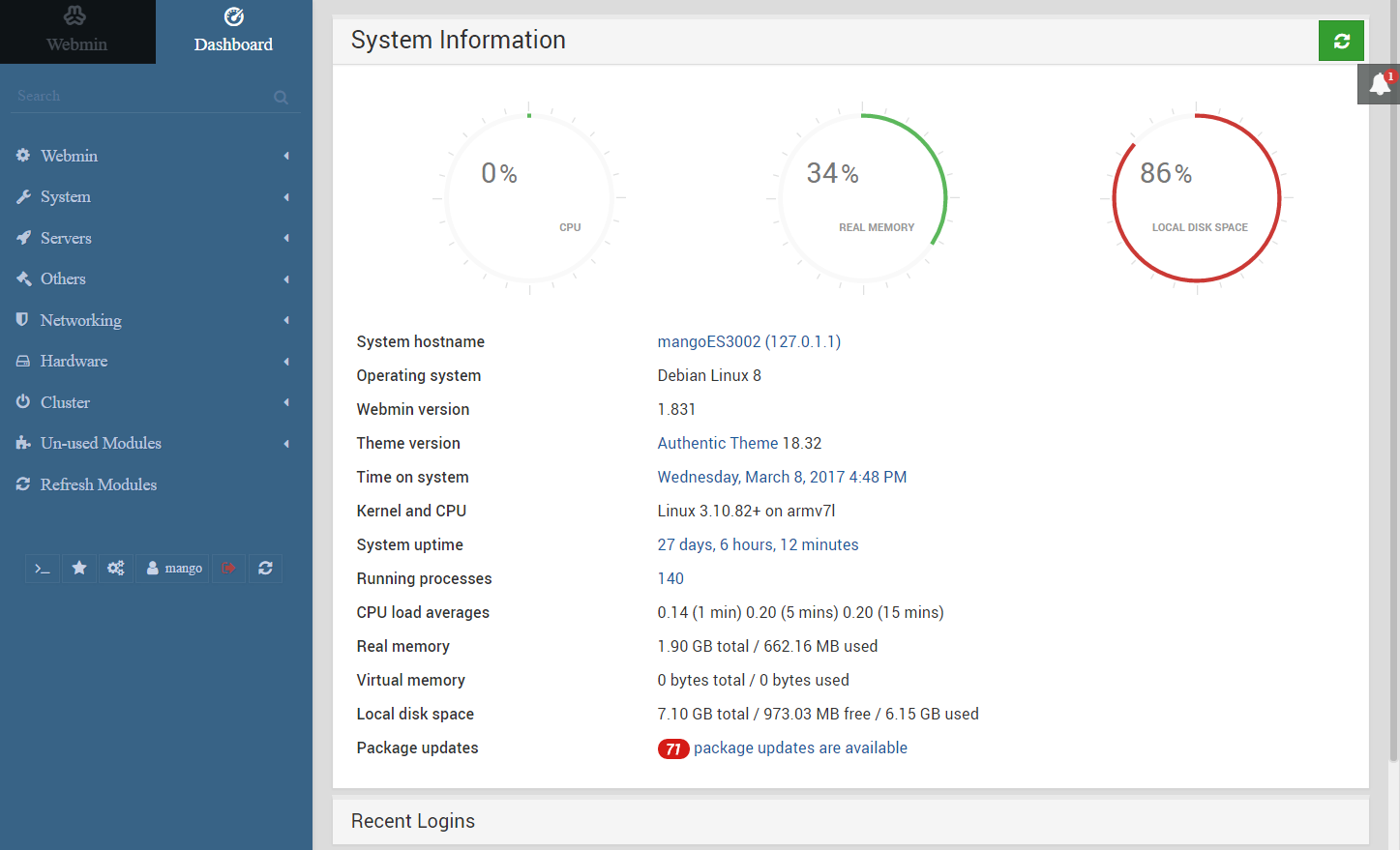Screen dimensions: 1400x850
Task: Expand the System category arrow
Action: pyautogui.click(x=286, y=197)
